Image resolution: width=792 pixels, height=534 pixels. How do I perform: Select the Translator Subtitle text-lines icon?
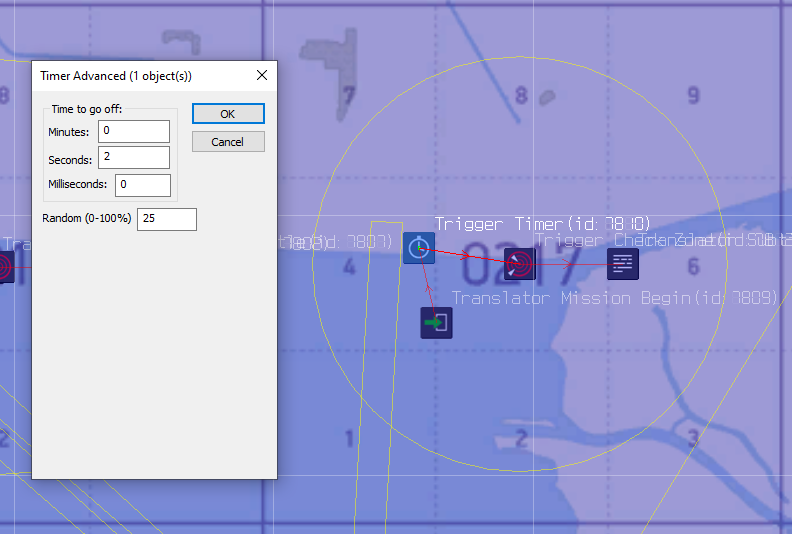click(623, 264)
